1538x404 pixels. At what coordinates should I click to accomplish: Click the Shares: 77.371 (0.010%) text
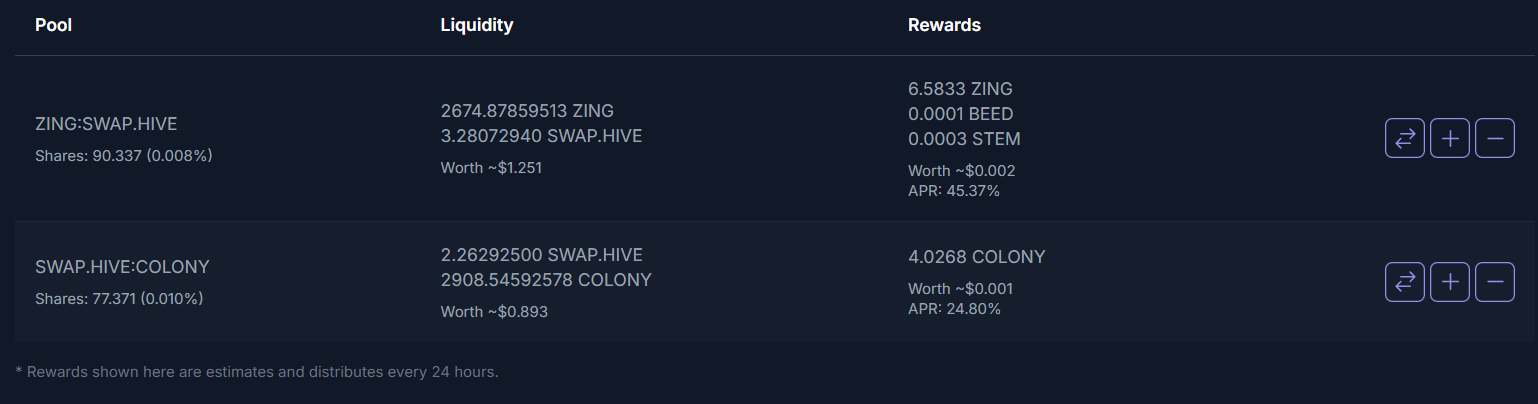(119, 299)
